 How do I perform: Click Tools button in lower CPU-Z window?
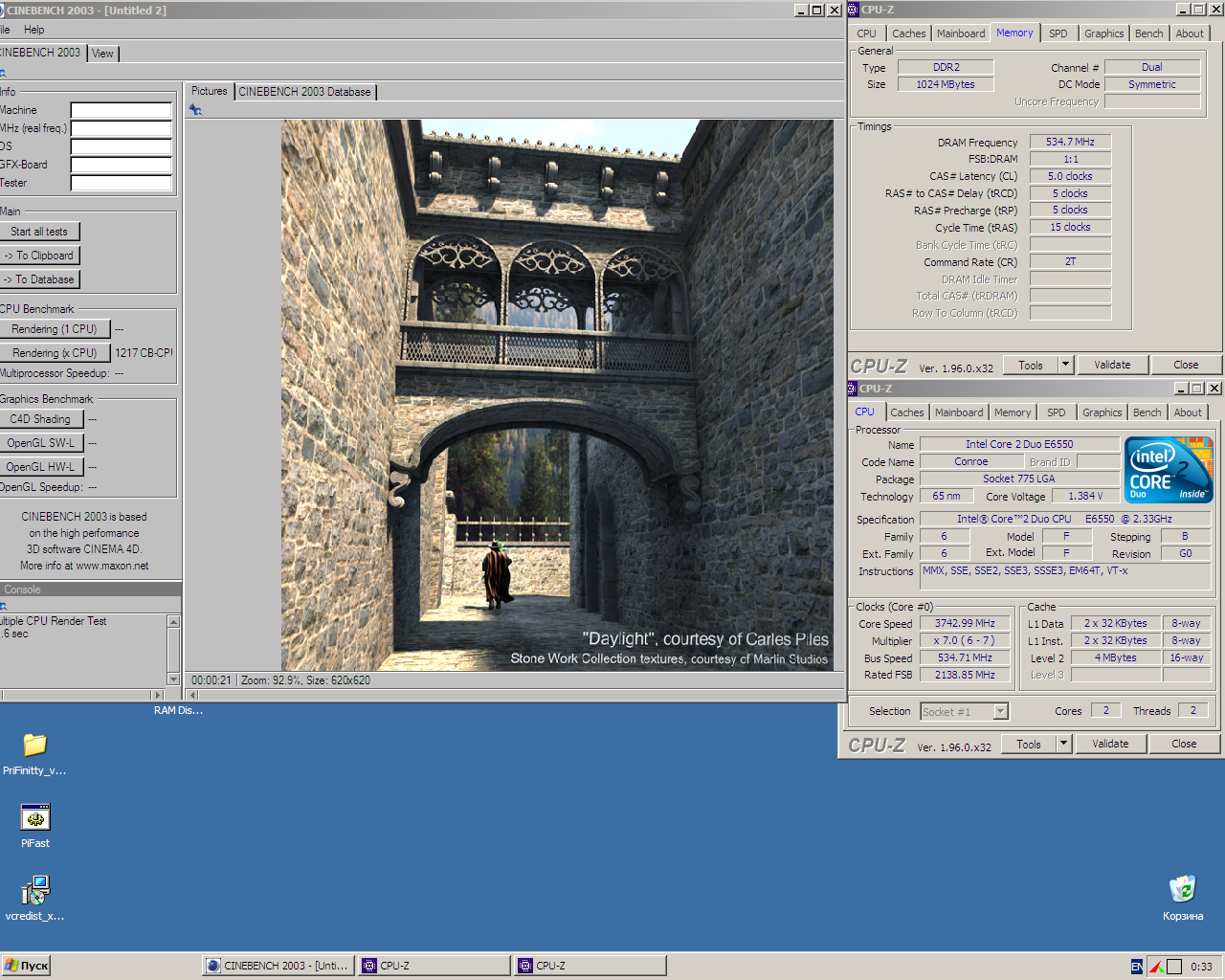(1029, 744)
